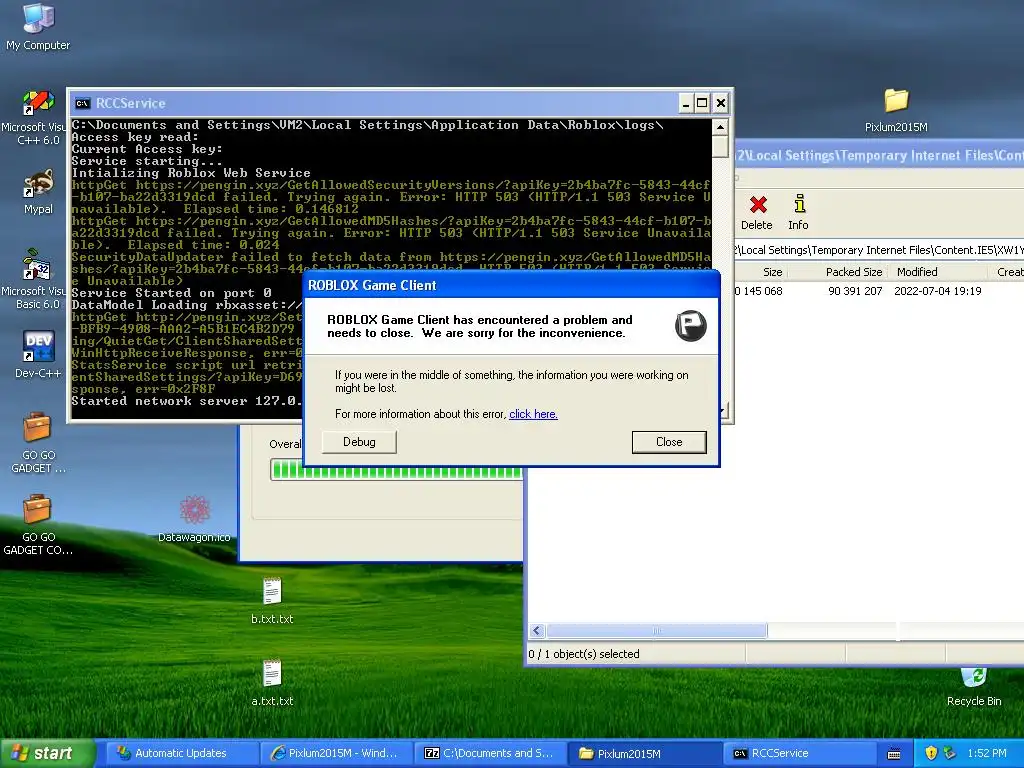
Task: Switch to C:\Documents and S... 7-Zip taskbar item
Action: 492,753
